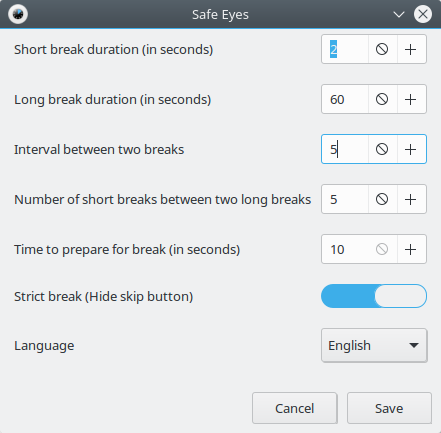Decrease number of short breaks value
Viewport: 441px width, 433px height.
coord(382,199)
